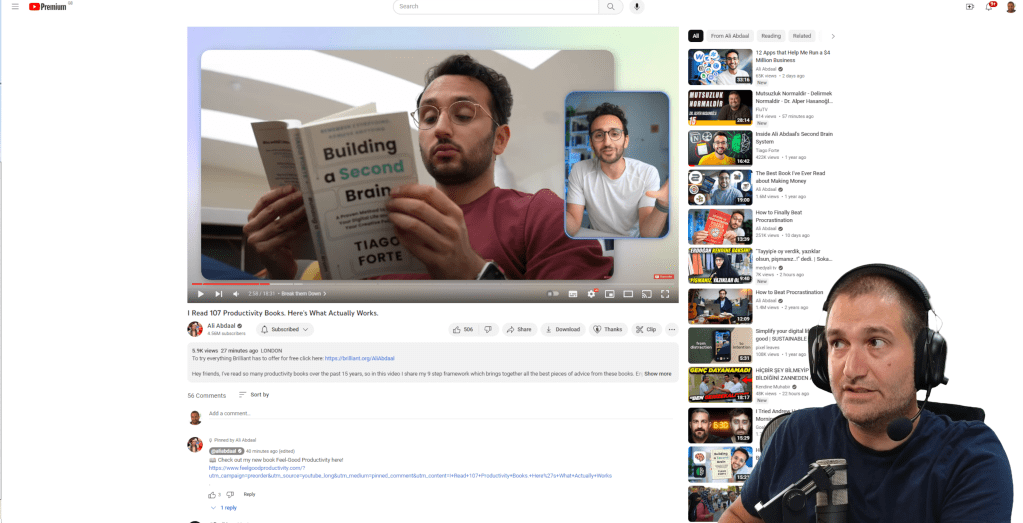The width and height of the screenshot is (1023, 523).
Task: Create a Clip of the video
Action: coord(646,329)
